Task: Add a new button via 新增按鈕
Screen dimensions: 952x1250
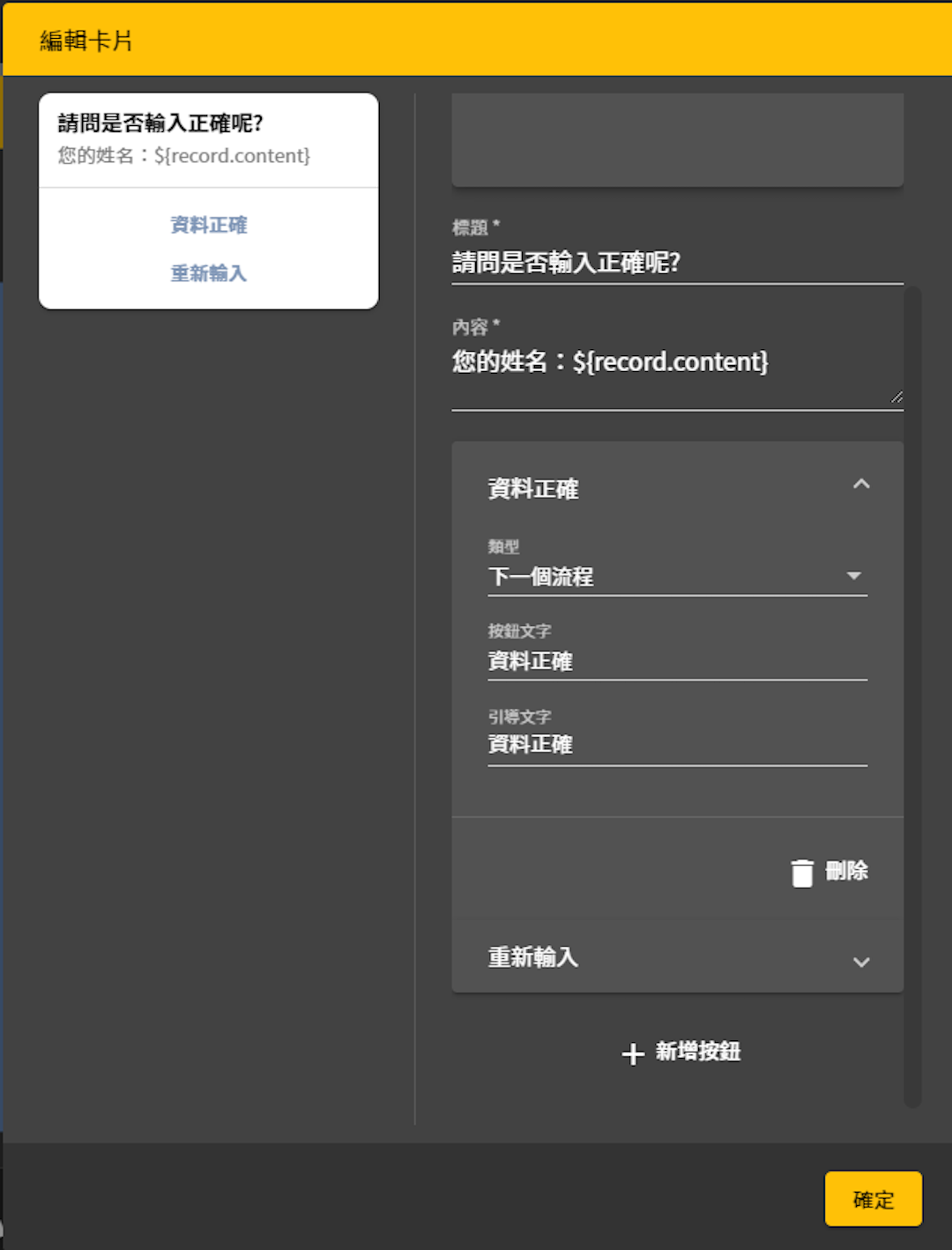Action: [x=681, y=1052]
